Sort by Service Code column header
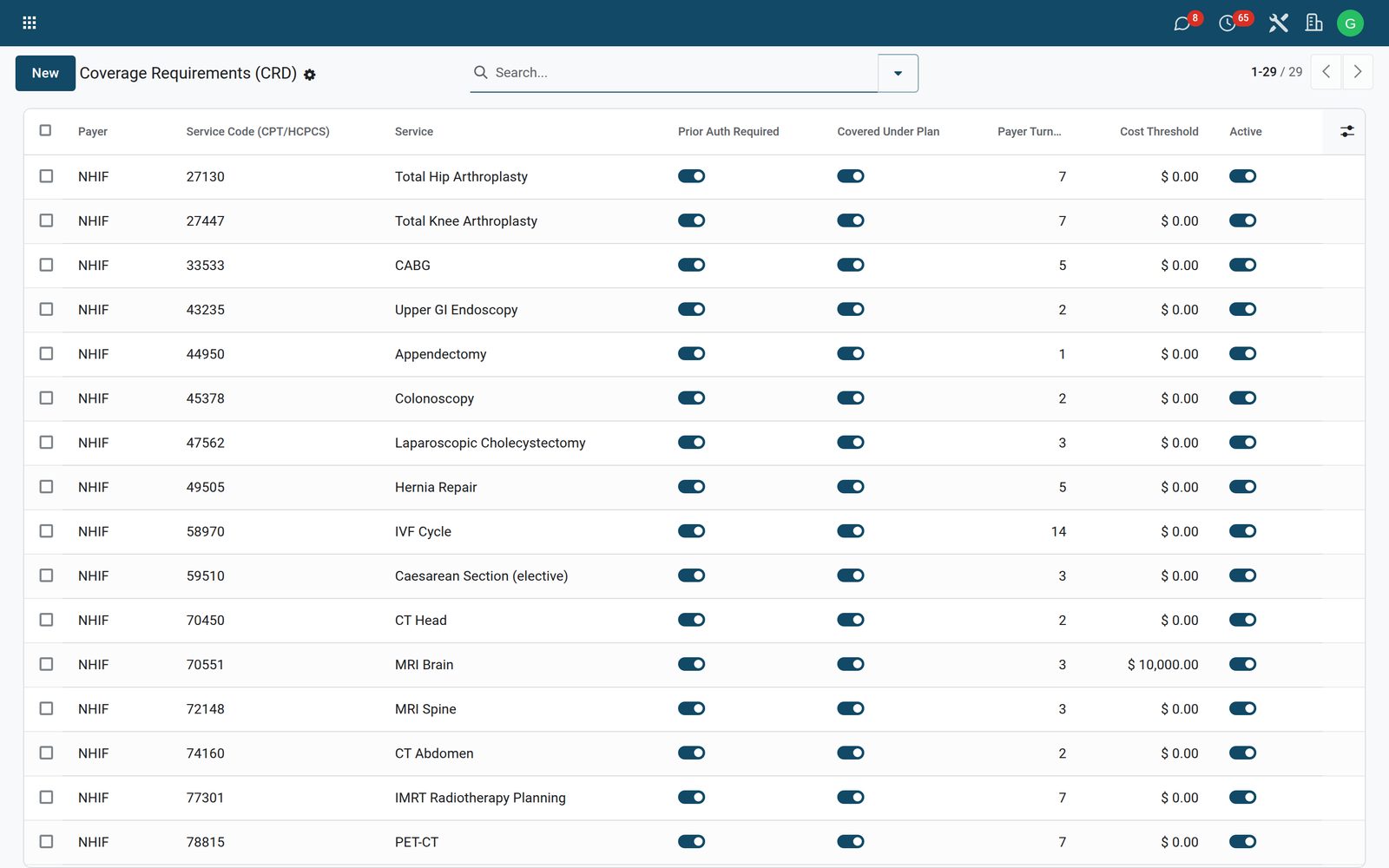The width and height of the screenshot is (1389, 868). (258, 132)
